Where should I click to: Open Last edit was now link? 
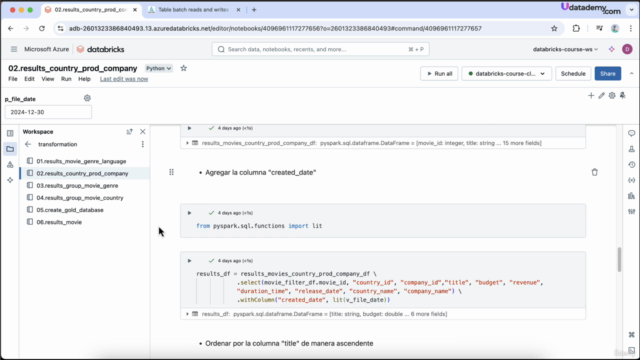click(124, 79)
